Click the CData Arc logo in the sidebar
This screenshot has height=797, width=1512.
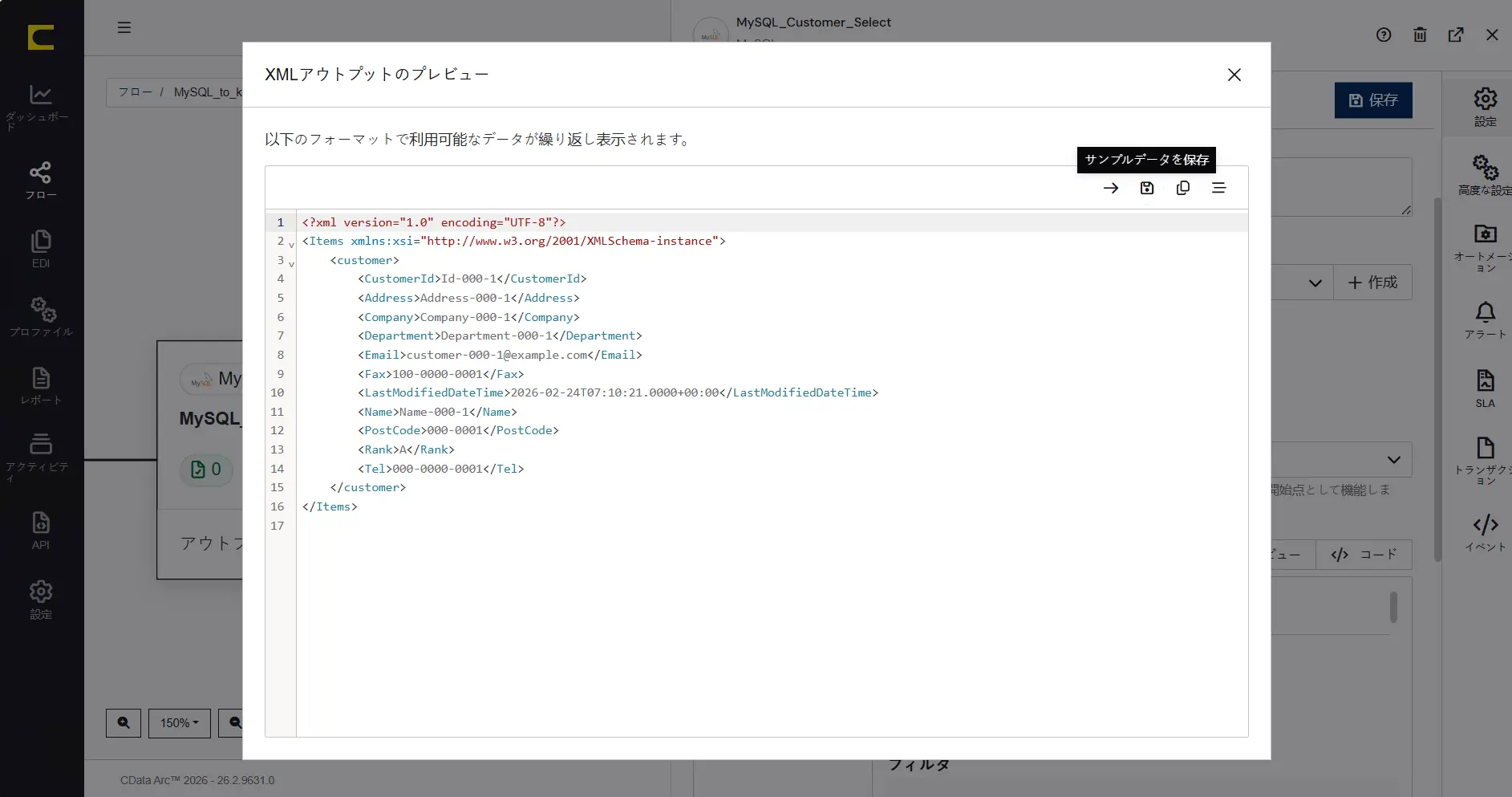(x=41, y=37)
